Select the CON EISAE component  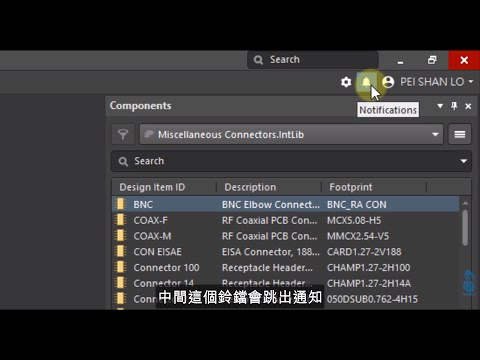point(286,252)
